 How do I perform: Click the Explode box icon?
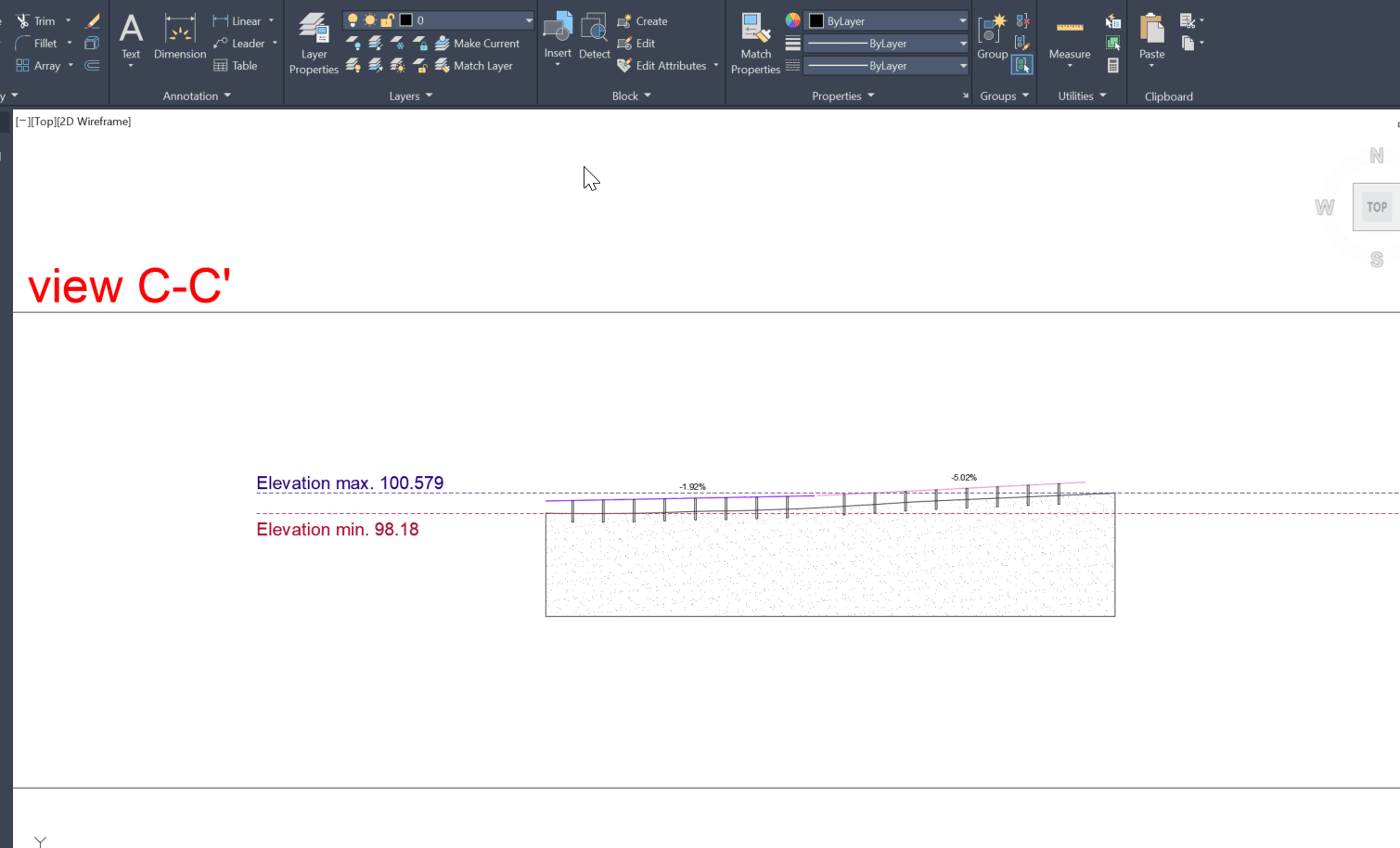point(92,43)
